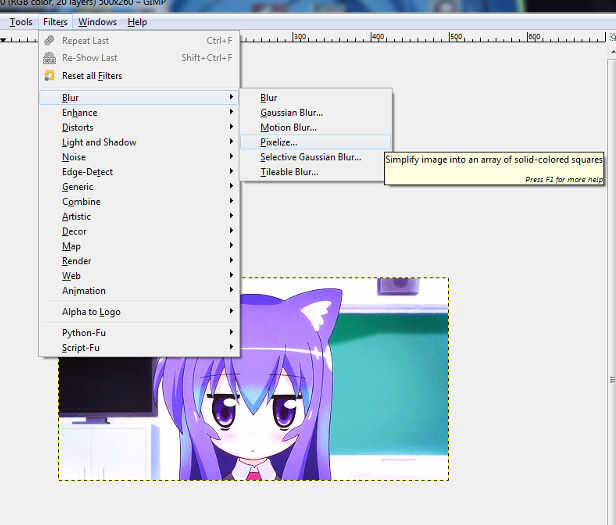Image resolution: width=616 pixels, height=525 pixels.
Task: Close the open Filters menu
Action: 55,22
